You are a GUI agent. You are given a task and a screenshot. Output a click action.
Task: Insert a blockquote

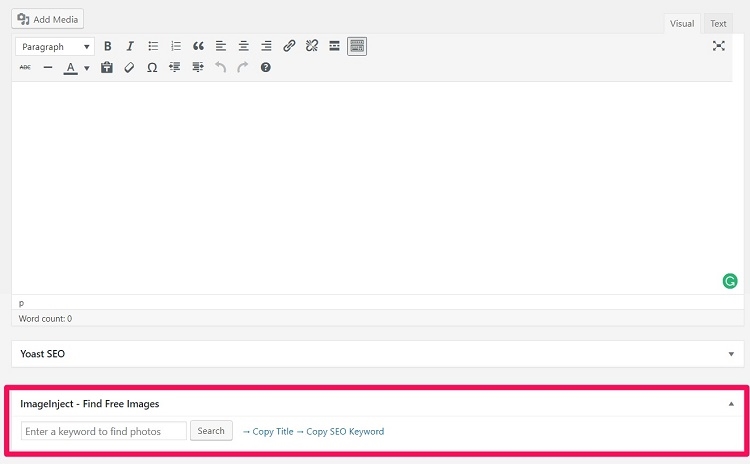(198, 46)
